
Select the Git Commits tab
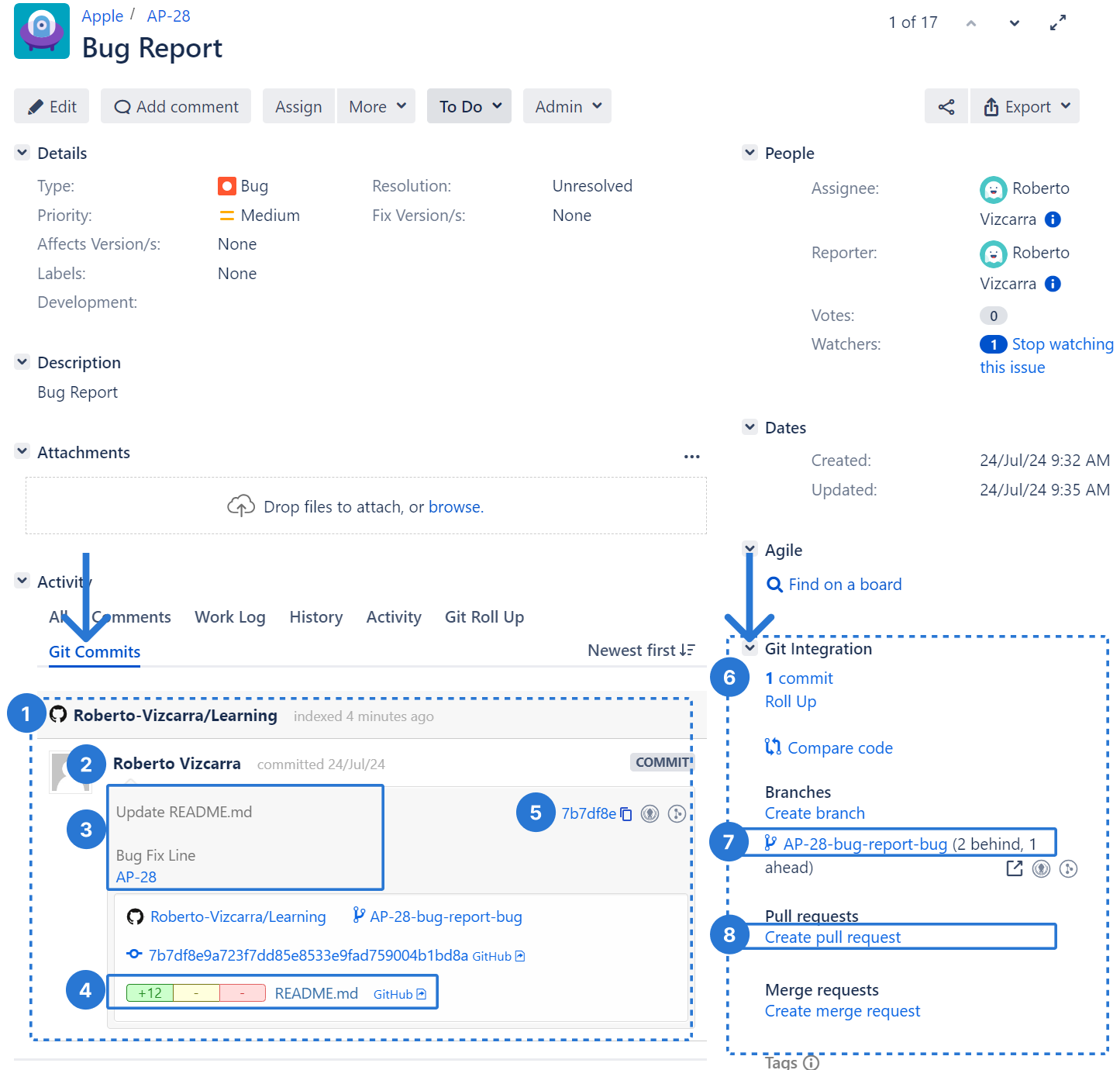(95, 652)
